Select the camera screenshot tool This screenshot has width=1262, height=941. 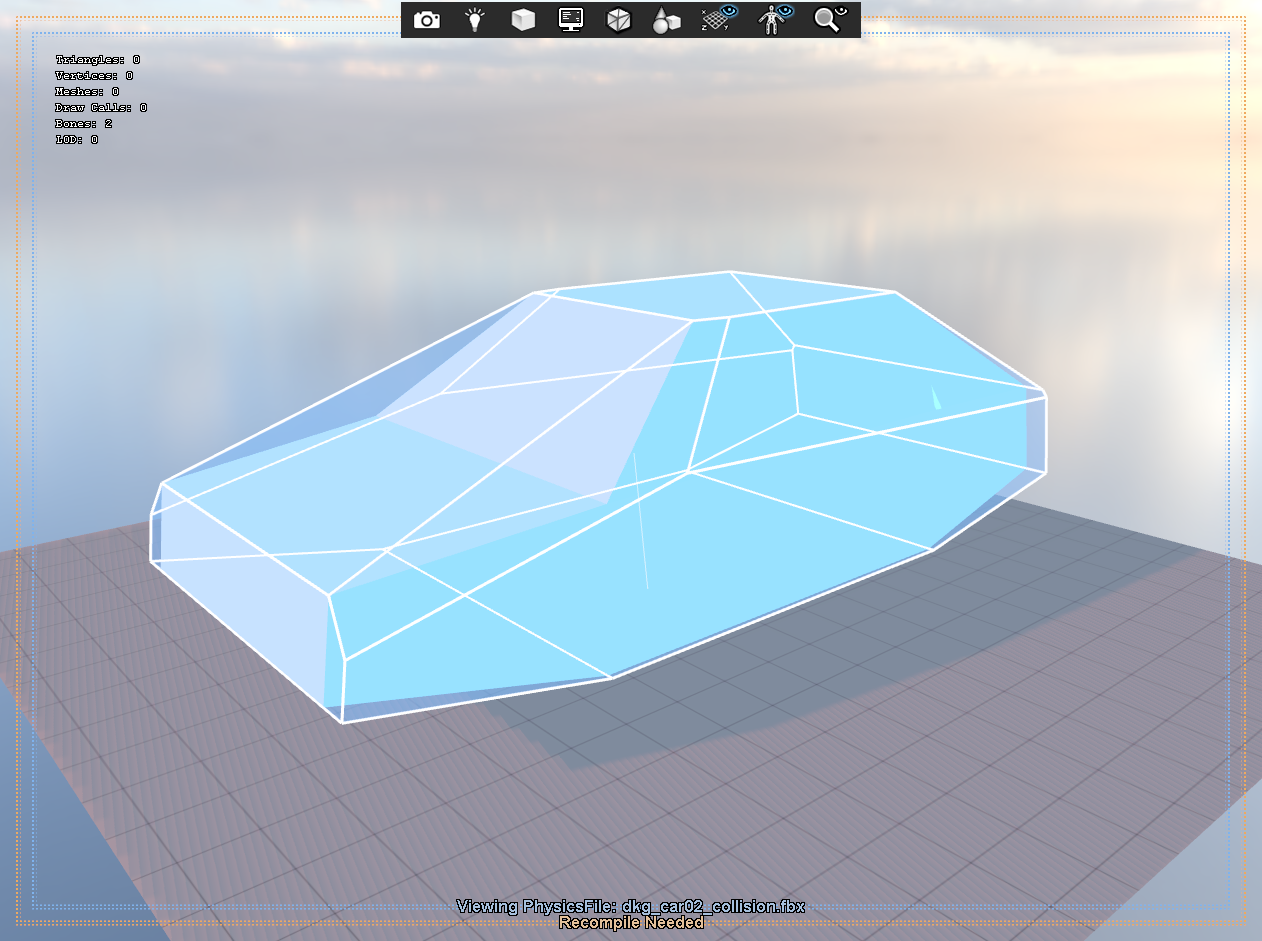click(425, 19)
